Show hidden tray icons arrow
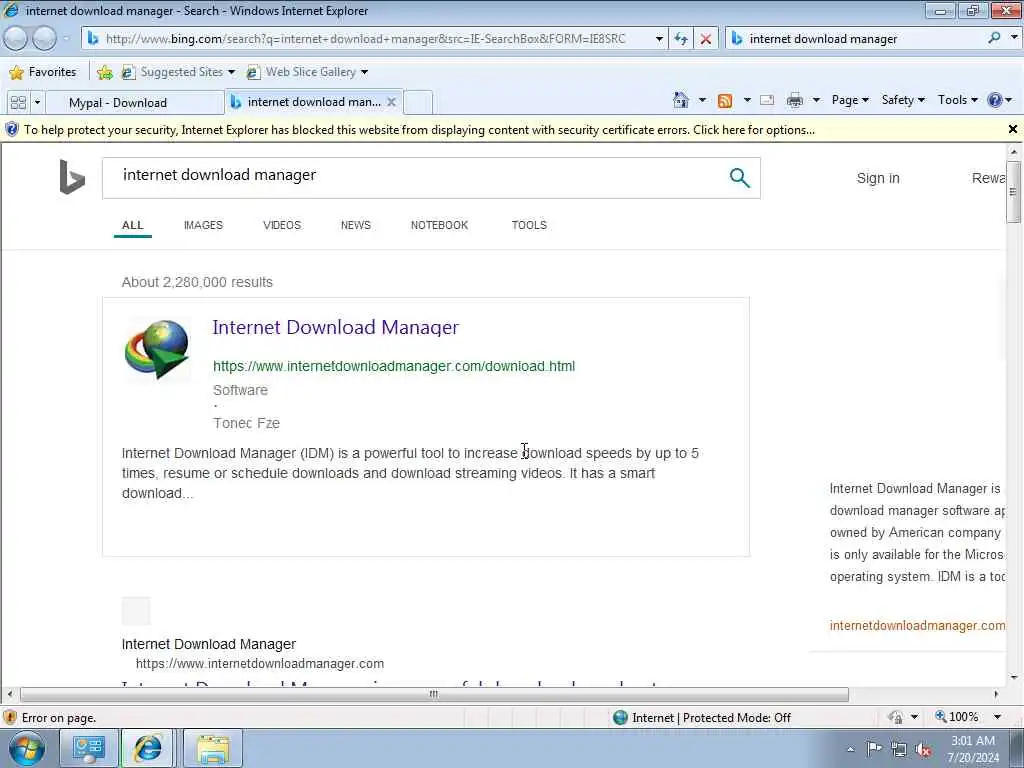Viewport: 1024px width, 768px height. click(x=850, y=750)
